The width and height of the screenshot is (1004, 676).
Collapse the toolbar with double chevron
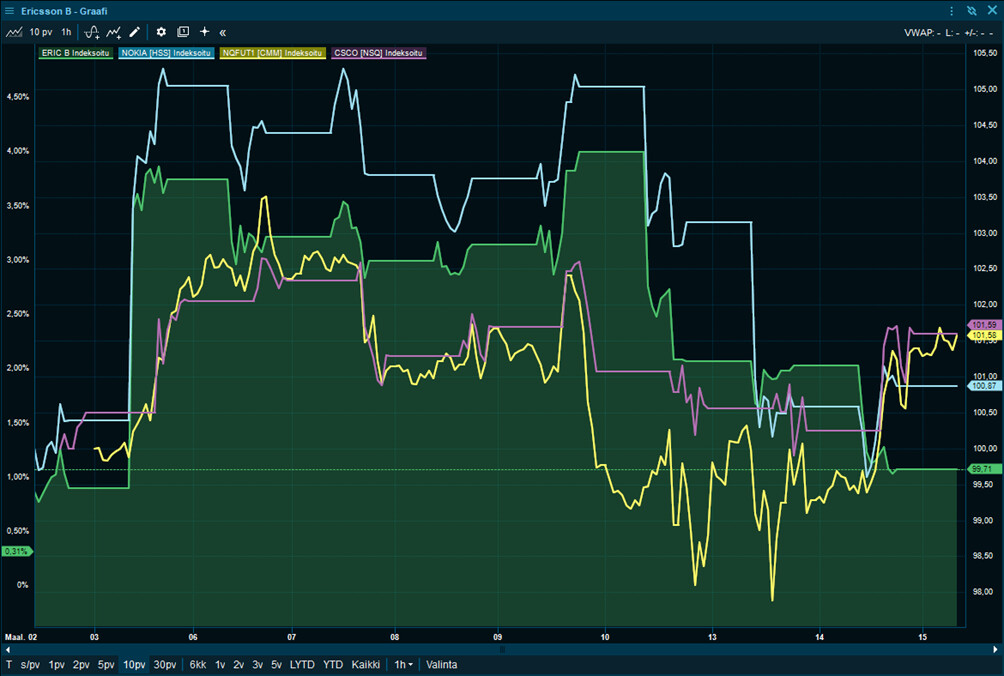[222, 32]
